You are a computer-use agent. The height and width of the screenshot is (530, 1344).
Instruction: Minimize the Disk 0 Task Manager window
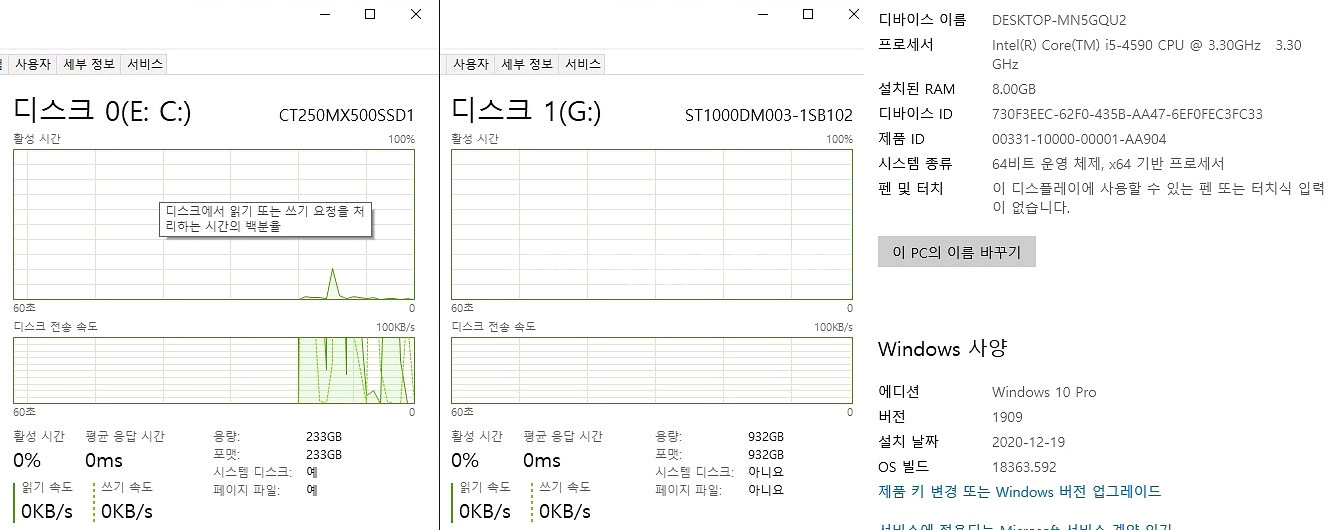pos(324,15)
